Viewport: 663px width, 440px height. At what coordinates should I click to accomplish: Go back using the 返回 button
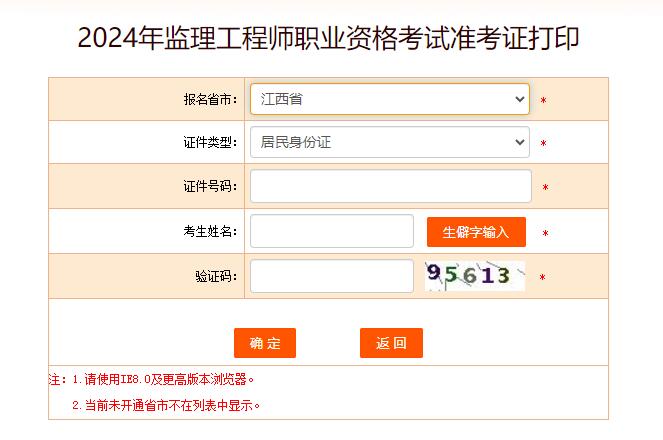click(x=391, y=343)
